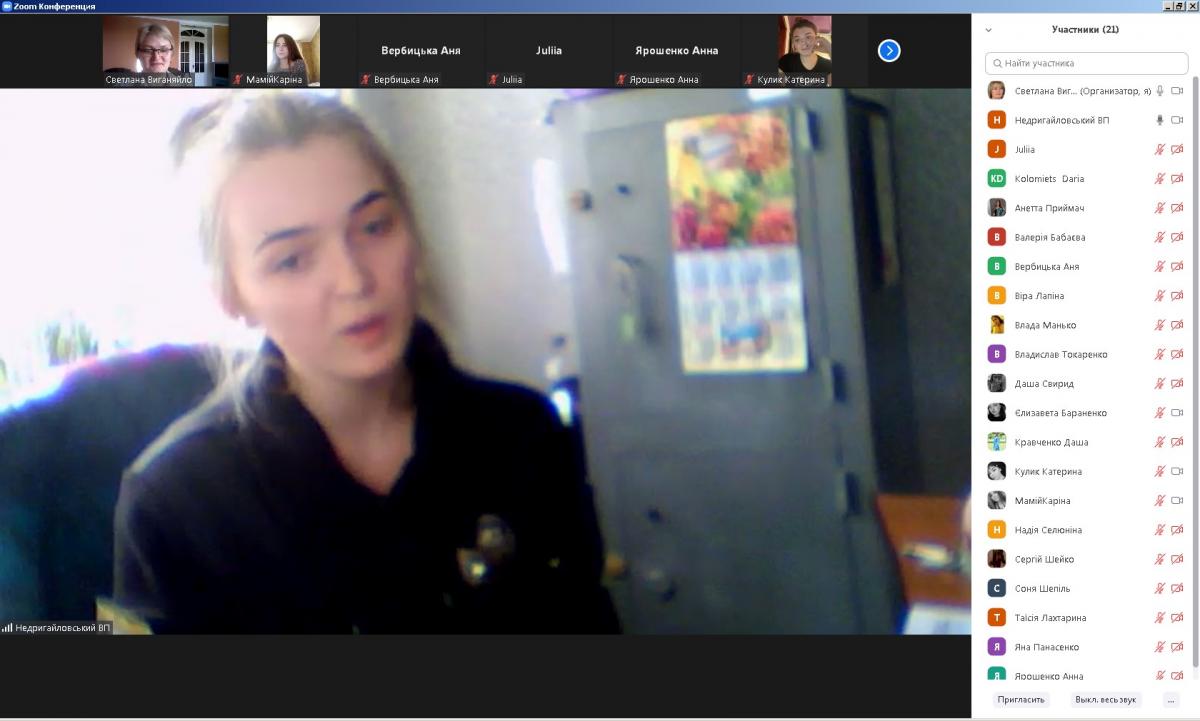This screenshot has width=1200, height=721.
Task: Click muted mic icon for Надія Селюніна
Action: (1160, 529)
